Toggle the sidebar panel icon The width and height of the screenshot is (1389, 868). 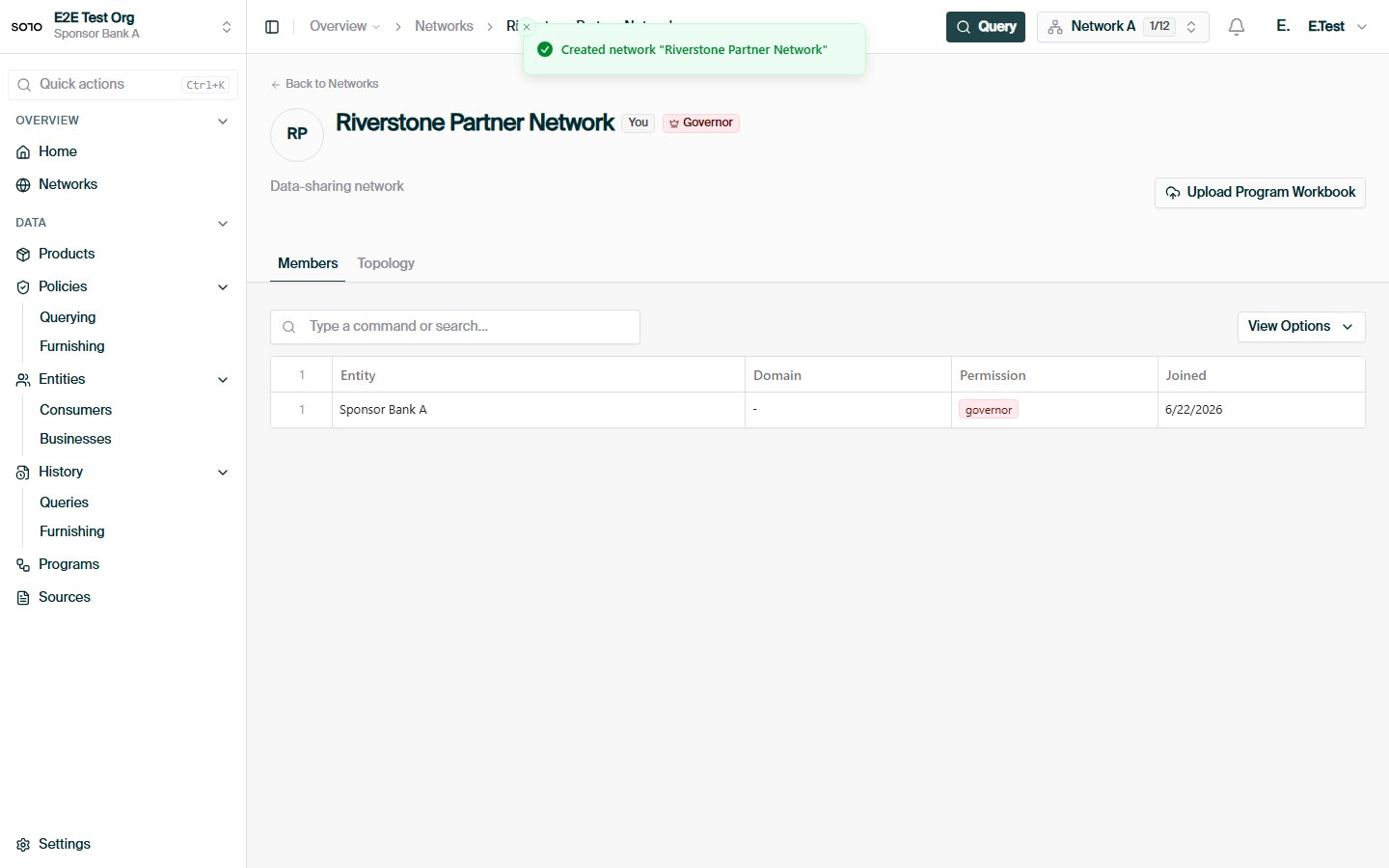pos(272,27)
